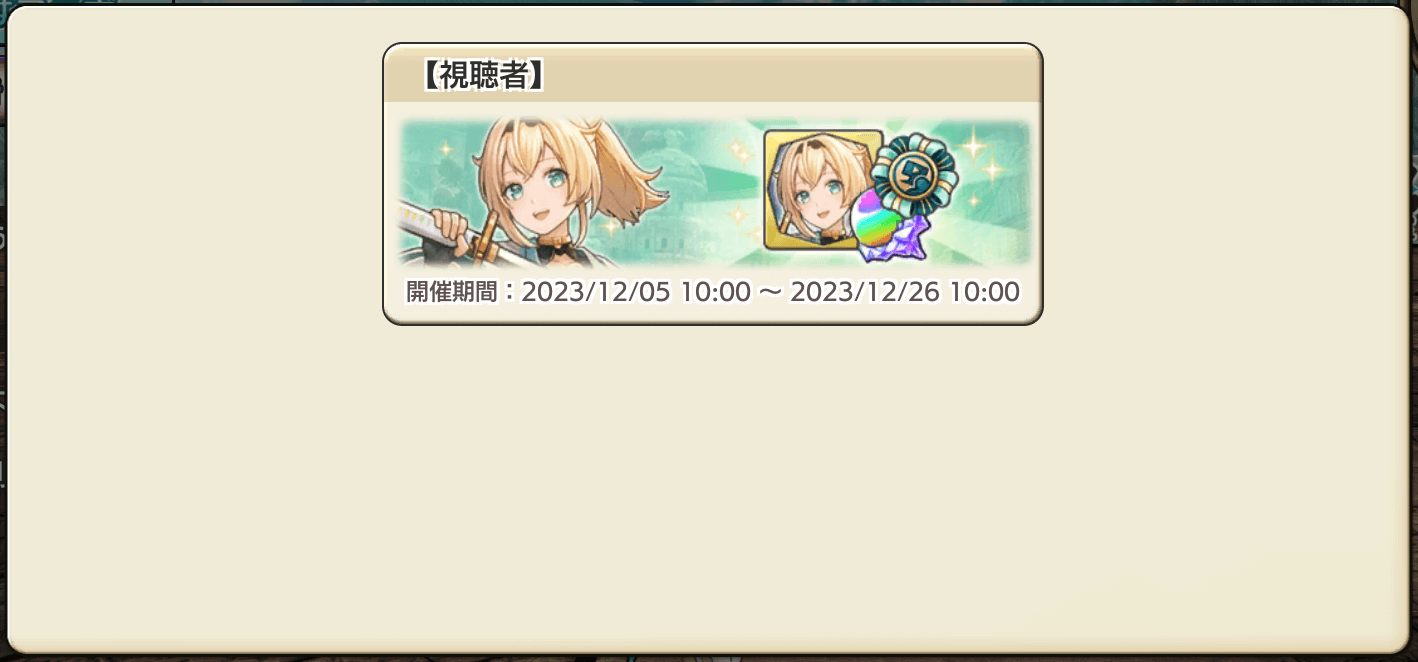
Task: Click the start date 2023/12/05 10:00
Action: pyautogui.click(x=636, y=292)
